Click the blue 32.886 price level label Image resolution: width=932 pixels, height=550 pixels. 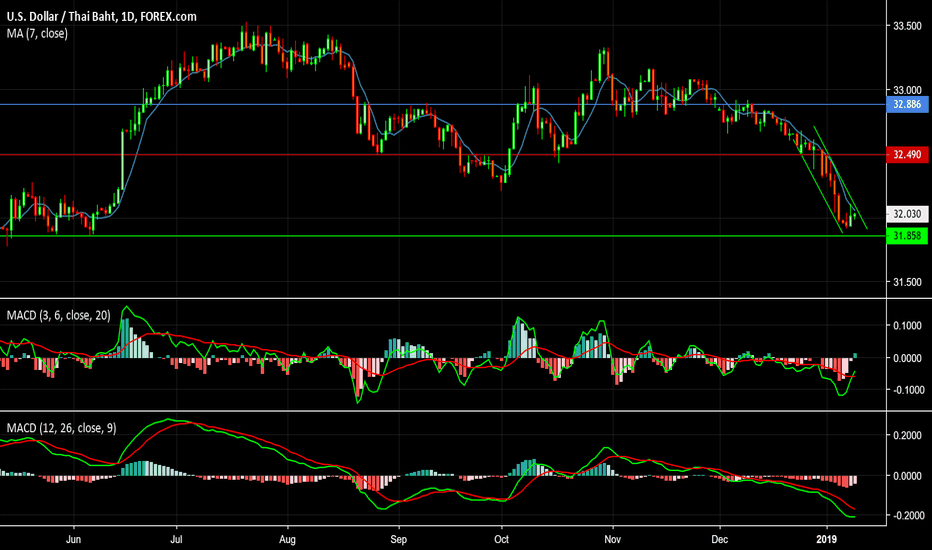pos(907,105)
